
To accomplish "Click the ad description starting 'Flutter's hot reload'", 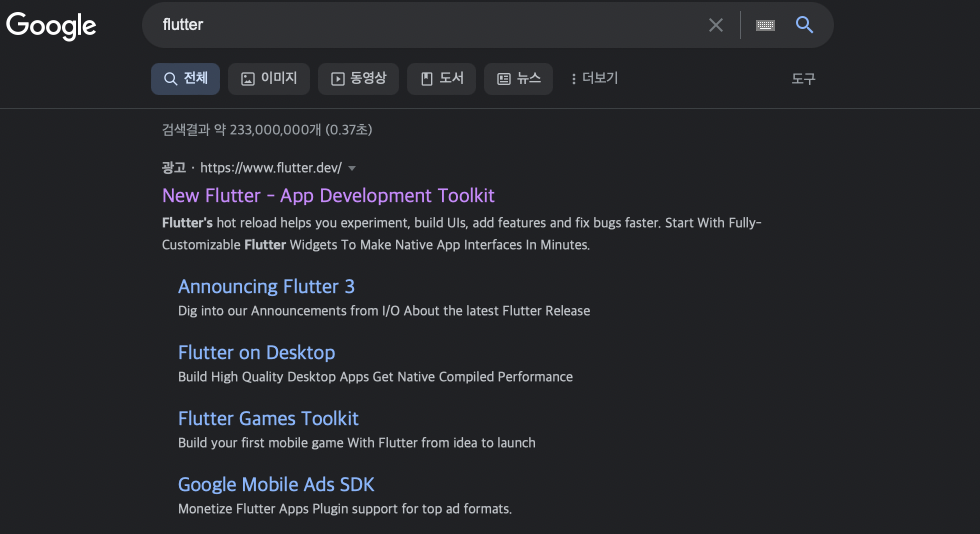I will tap(461, 234).
